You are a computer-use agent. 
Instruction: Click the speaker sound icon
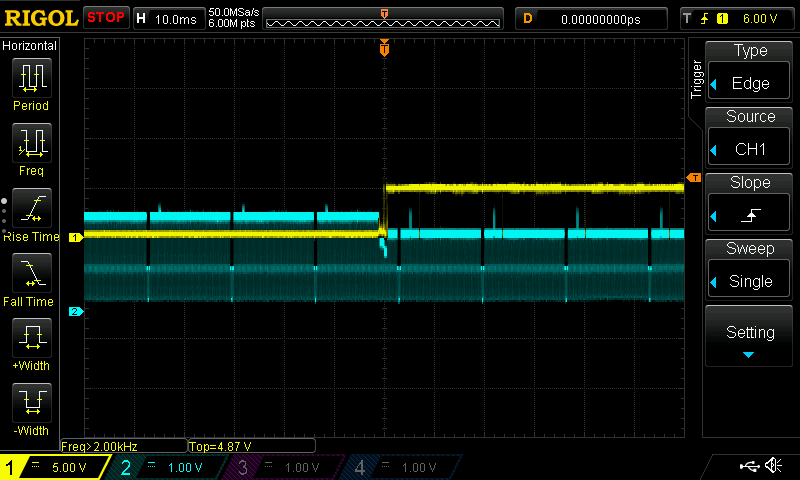[x=773, y=466]
